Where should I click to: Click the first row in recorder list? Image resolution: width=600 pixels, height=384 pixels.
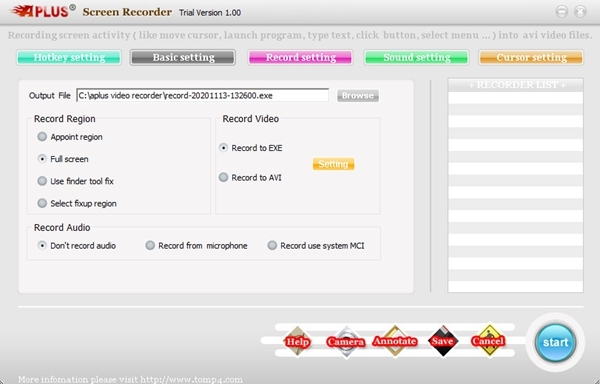pyautogui.click(x=516, y=98)
